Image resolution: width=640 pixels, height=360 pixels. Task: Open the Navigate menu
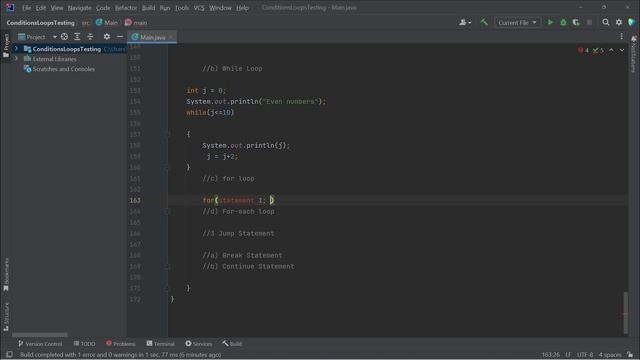click(x=80, y=8)
